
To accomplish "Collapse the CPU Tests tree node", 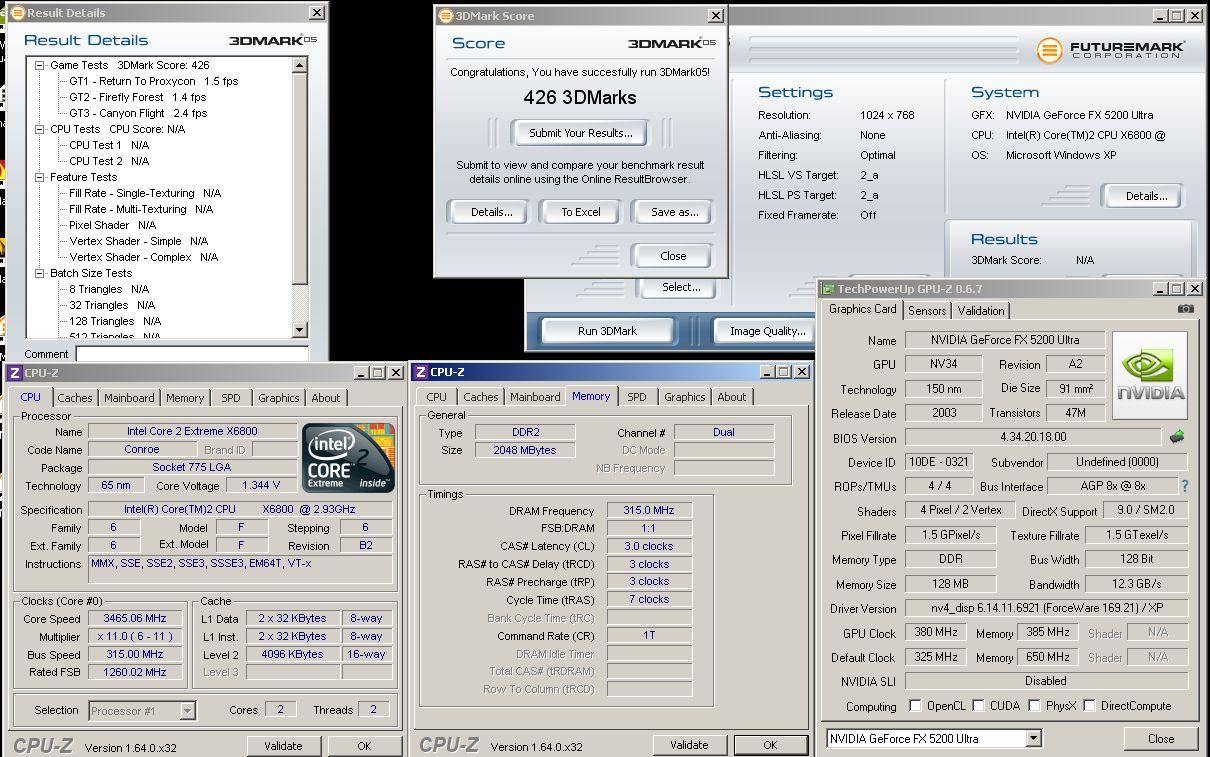I will [x=40, y=129].
